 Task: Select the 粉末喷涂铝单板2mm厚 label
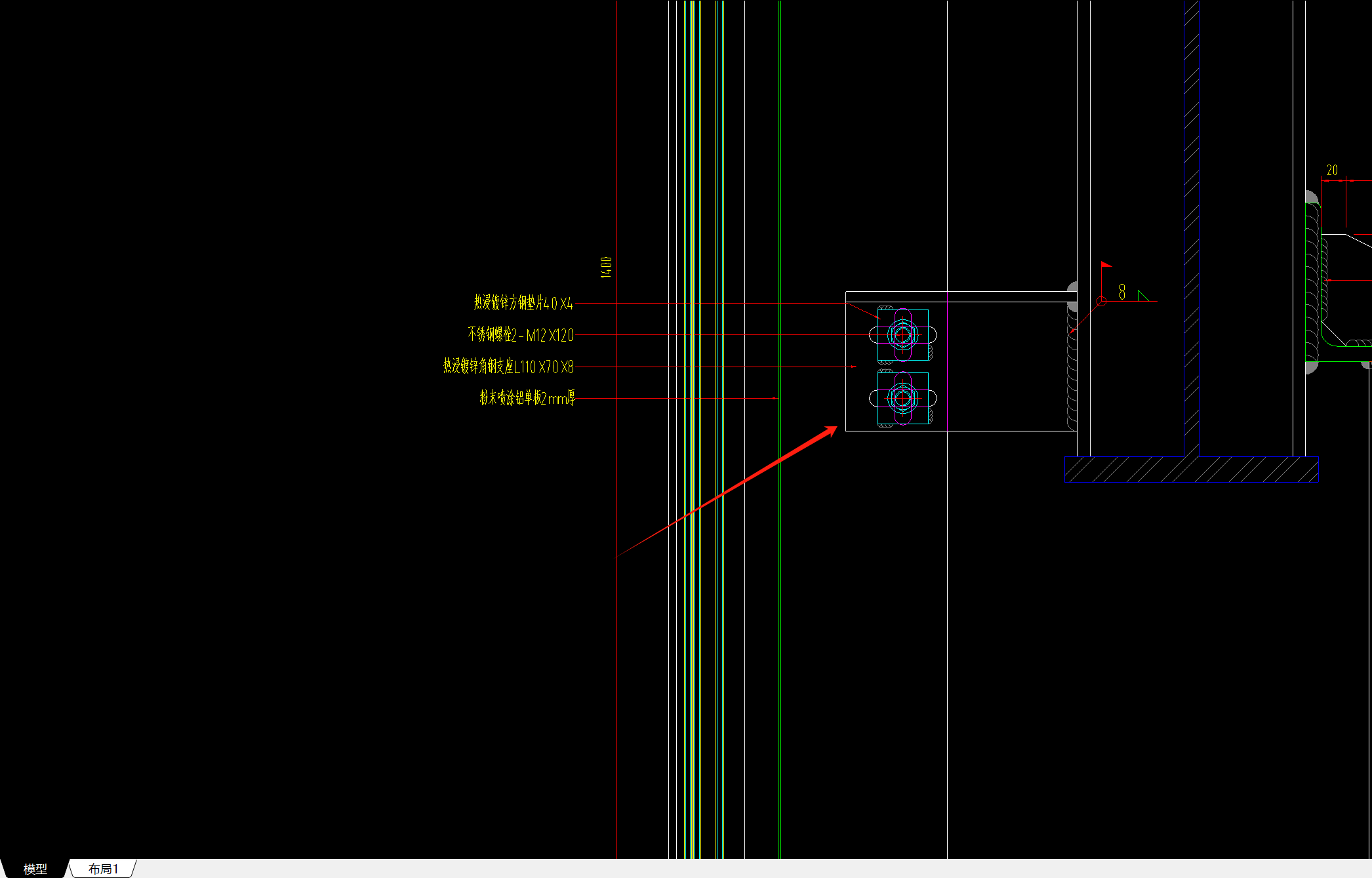click(x=527, y=397)
